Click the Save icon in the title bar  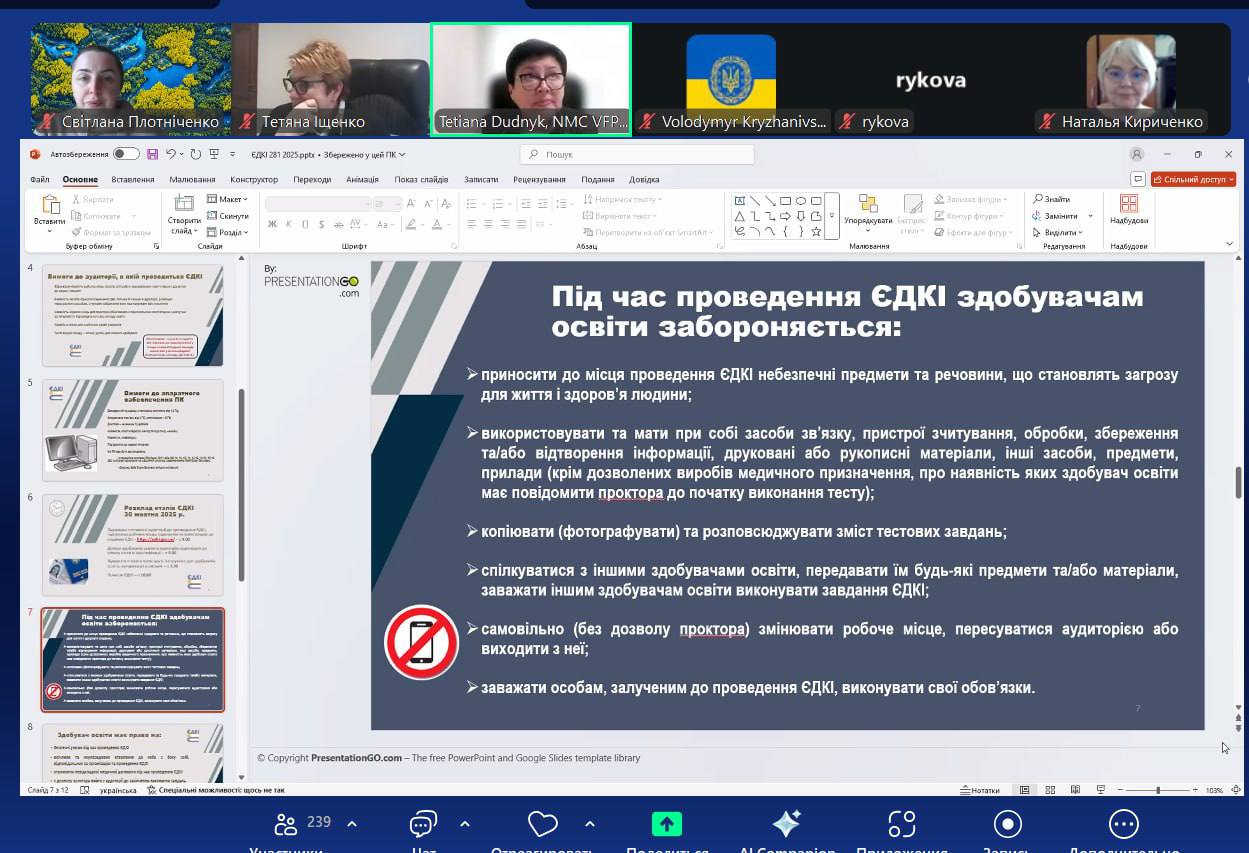pyautogui.click(x=152, y=154)
